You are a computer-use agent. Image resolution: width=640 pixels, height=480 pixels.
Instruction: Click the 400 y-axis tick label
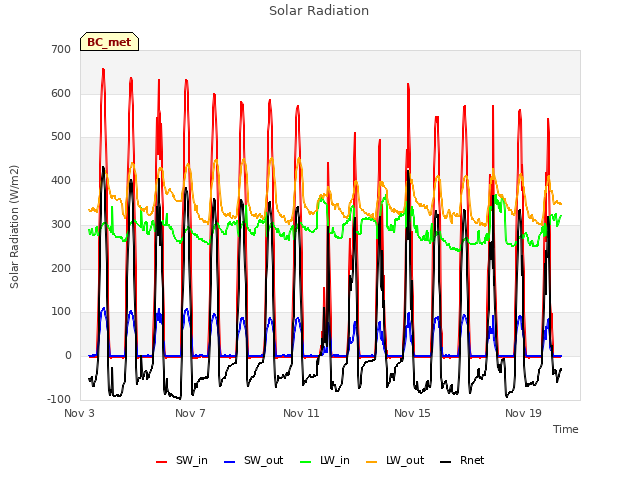click(x=61, y=180)
